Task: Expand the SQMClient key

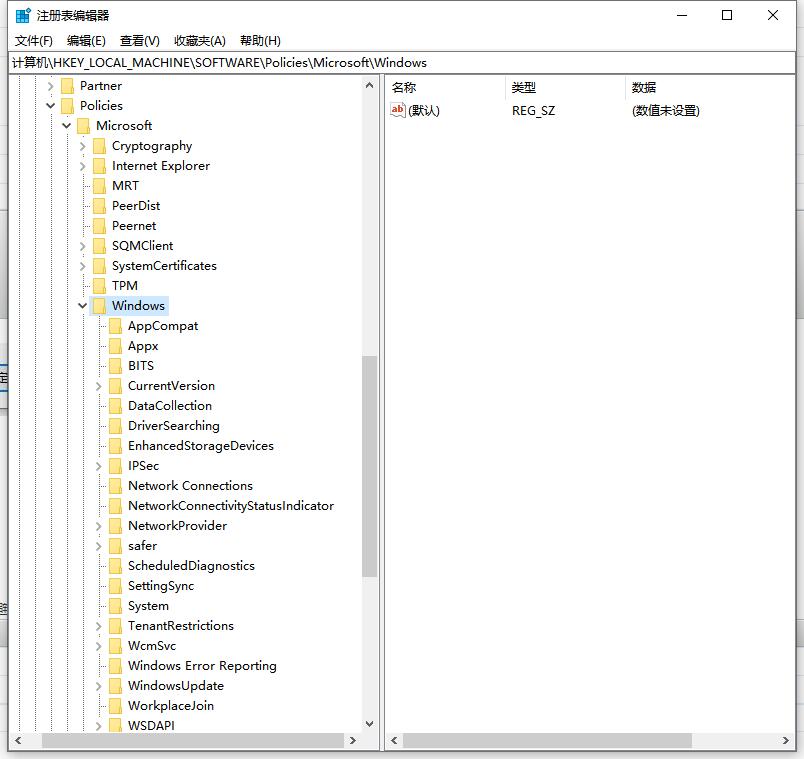Action: [x=82, y=246]
